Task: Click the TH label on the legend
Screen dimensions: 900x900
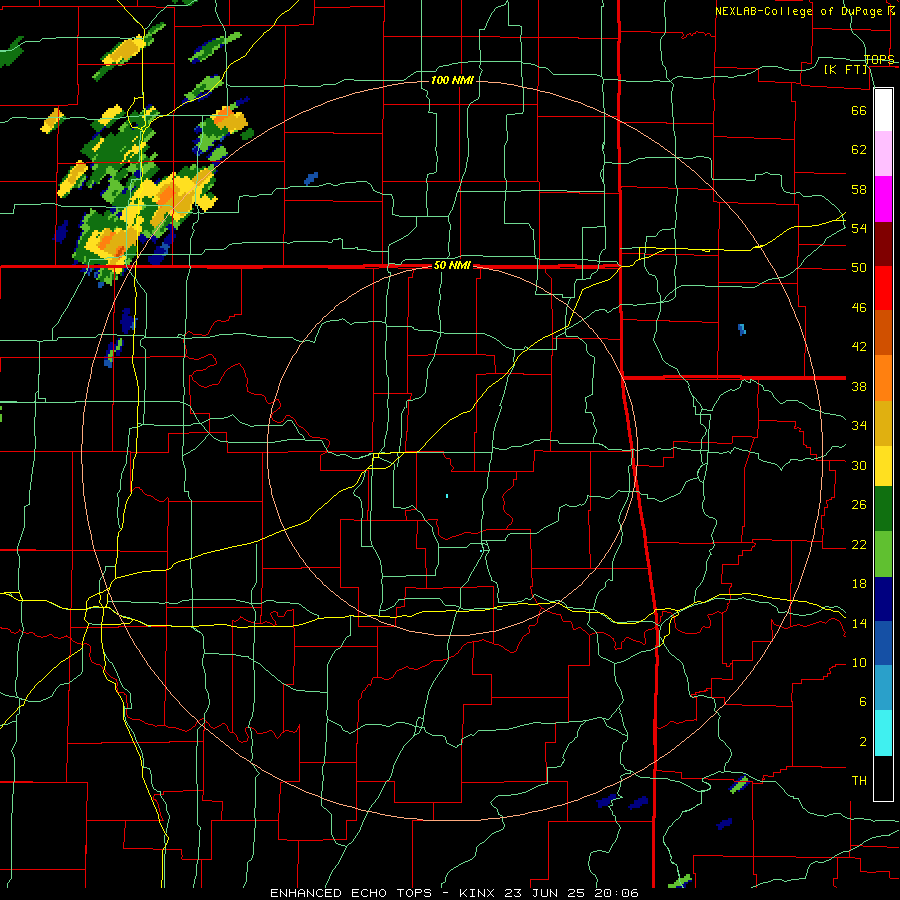Action: click(x=859, y=781)
